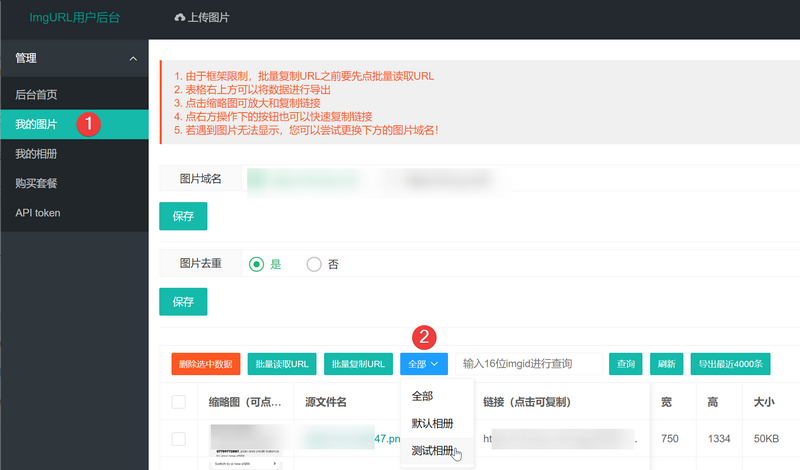Image resolution: width=800 pixels, height=470 pixels.
Task: Click the first row thumbnail image
Action: tap(246, 445)
